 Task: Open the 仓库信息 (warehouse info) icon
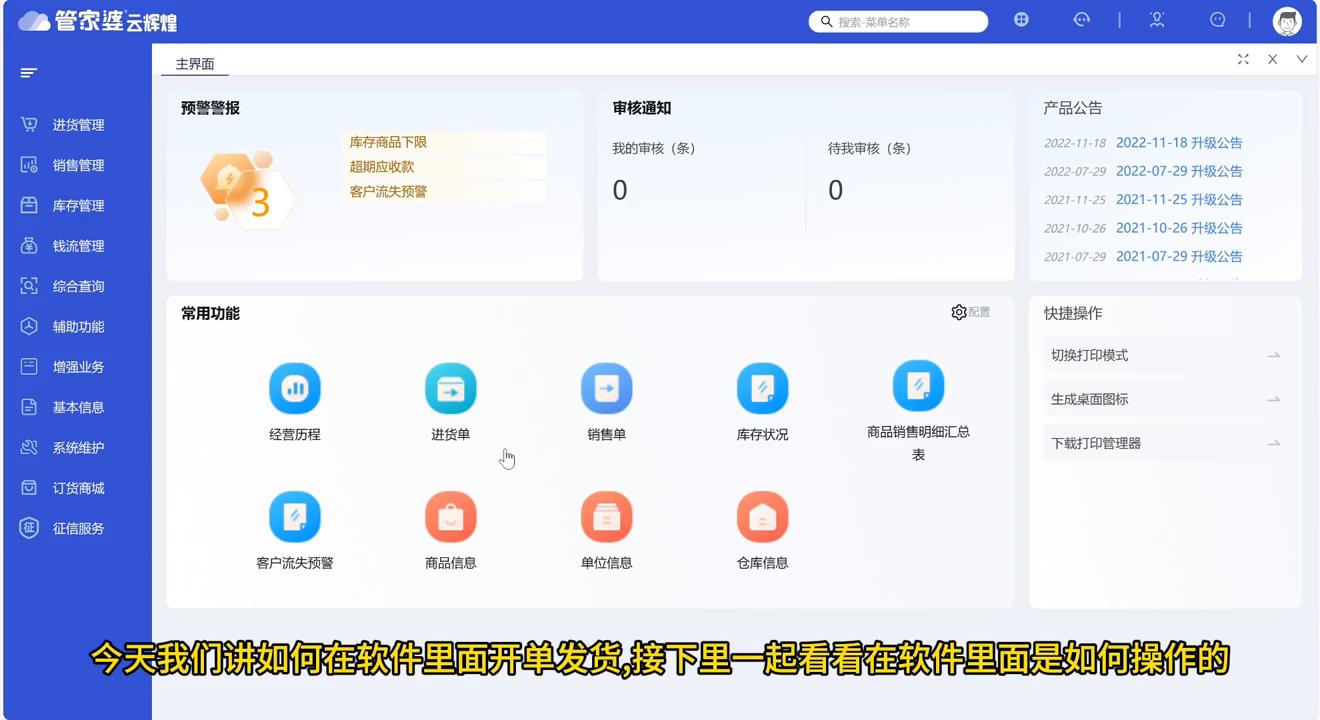coord(762,517)
